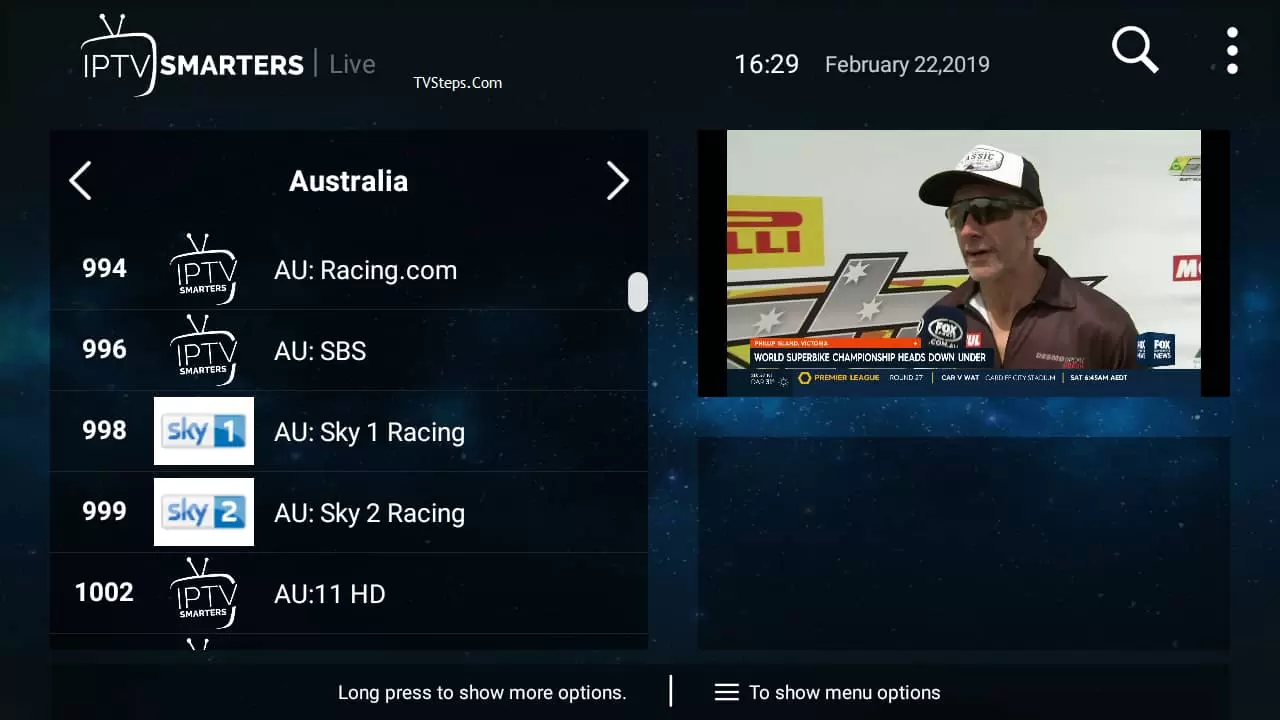Select channel AU: SBS
The image size is (1280, 720).
pyautogui.click(x=320, y=351)
